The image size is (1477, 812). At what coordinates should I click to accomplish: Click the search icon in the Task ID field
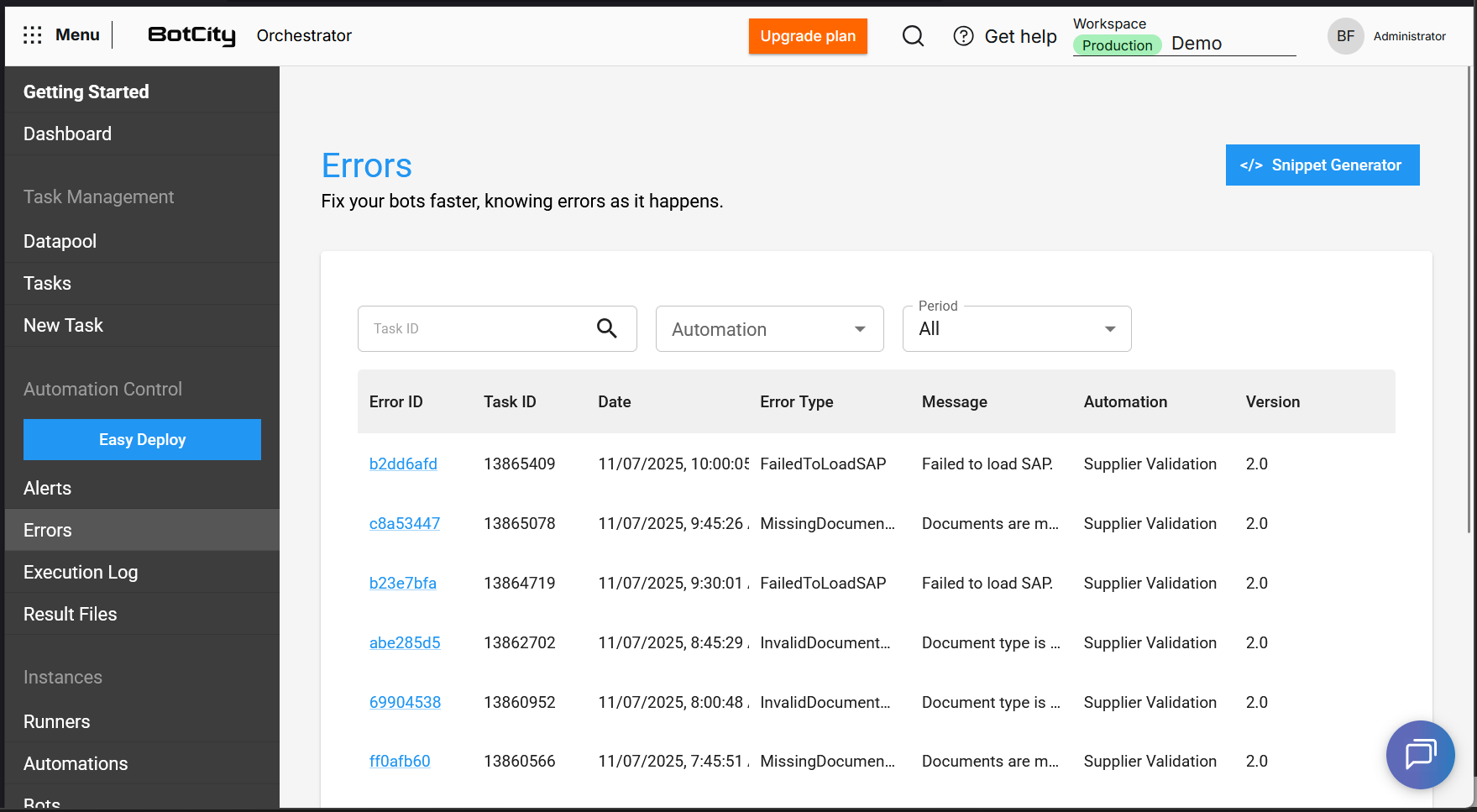(x=607, y=328)
